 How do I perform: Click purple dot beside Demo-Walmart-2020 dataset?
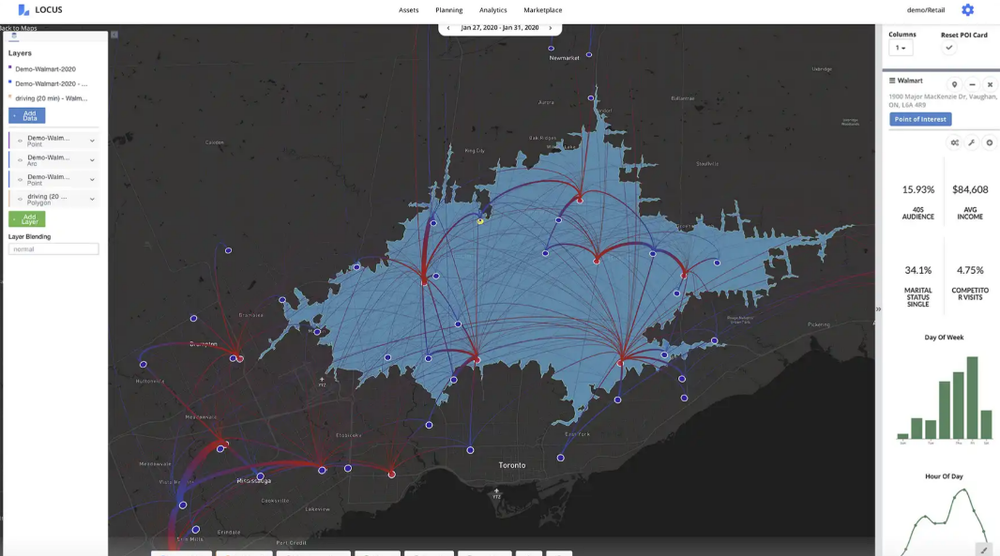[10, 67]
